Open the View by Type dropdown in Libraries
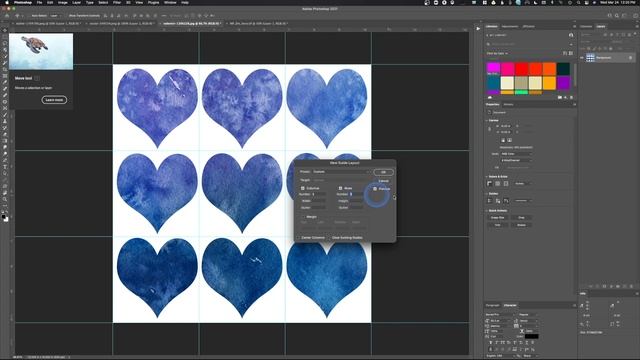This screenshot has height=360, width=640. click(497, 53)
